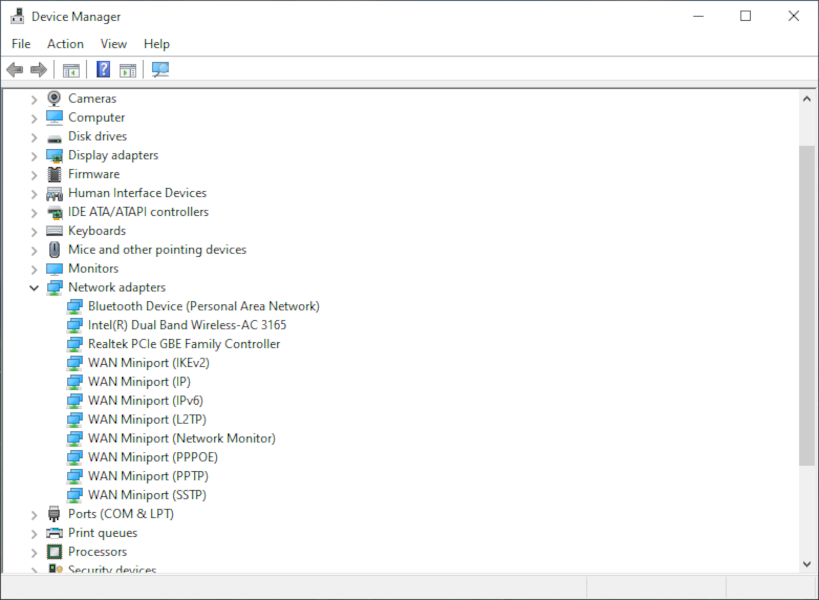
Task: Click the scrollbar up arrow
Action: pos(806,99)
